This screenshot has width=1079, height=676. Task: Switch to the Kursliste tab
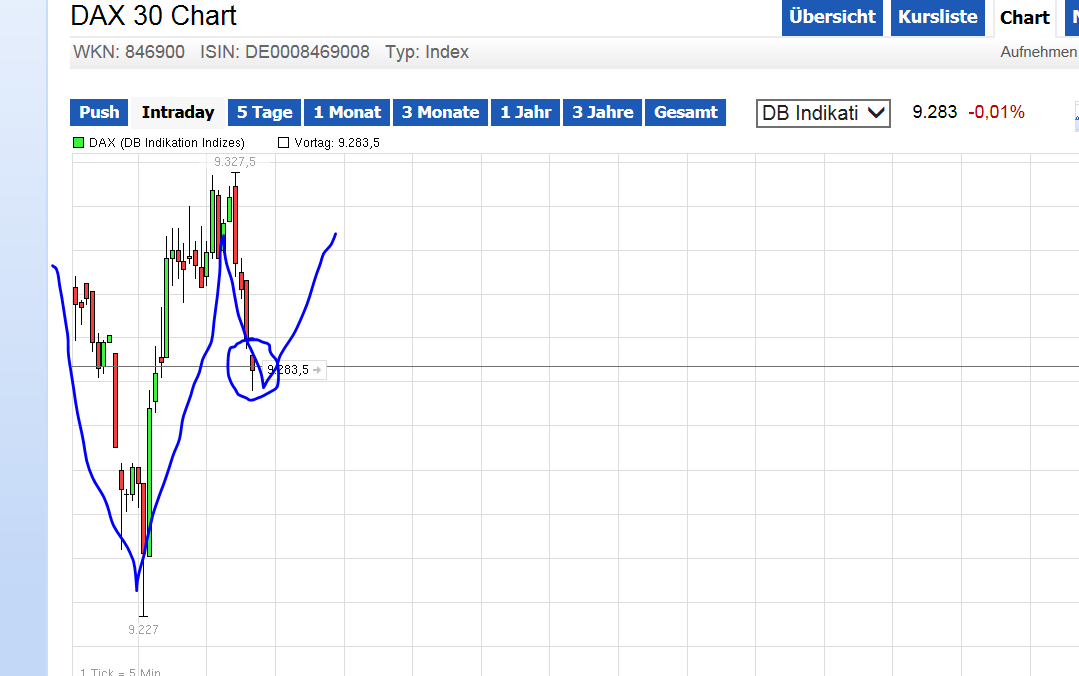point(937,17)
